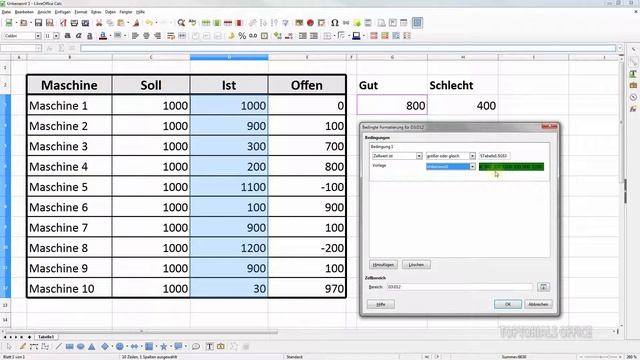Click the range shrink button next to Bereich
The image size is (640, 360).
543,287
